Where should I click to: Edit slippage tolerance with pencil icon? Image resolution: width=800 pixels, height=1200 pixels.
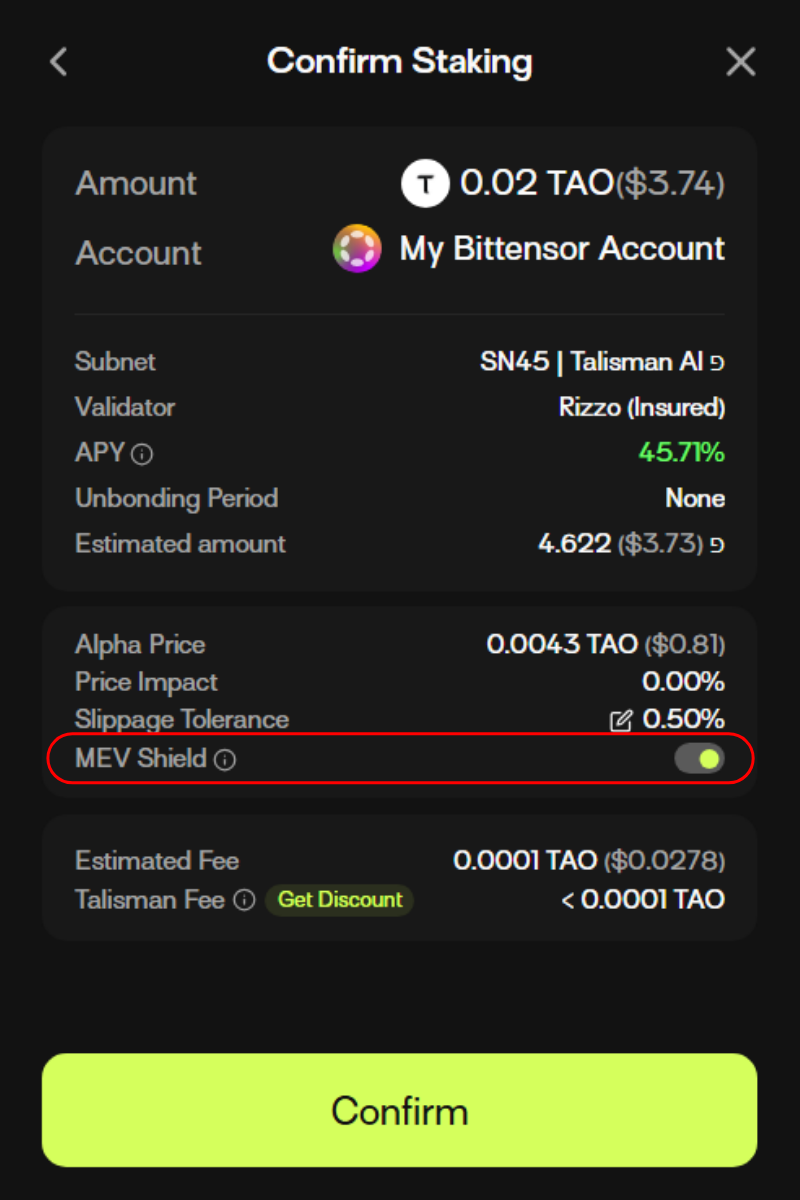point(621,721)
